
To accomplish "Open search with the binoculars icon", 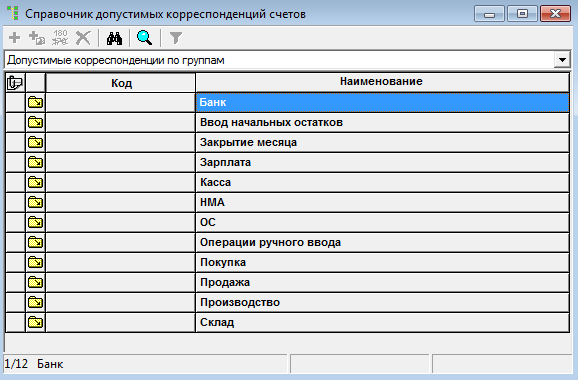I will pyautogui.click(x=114, y=38).
